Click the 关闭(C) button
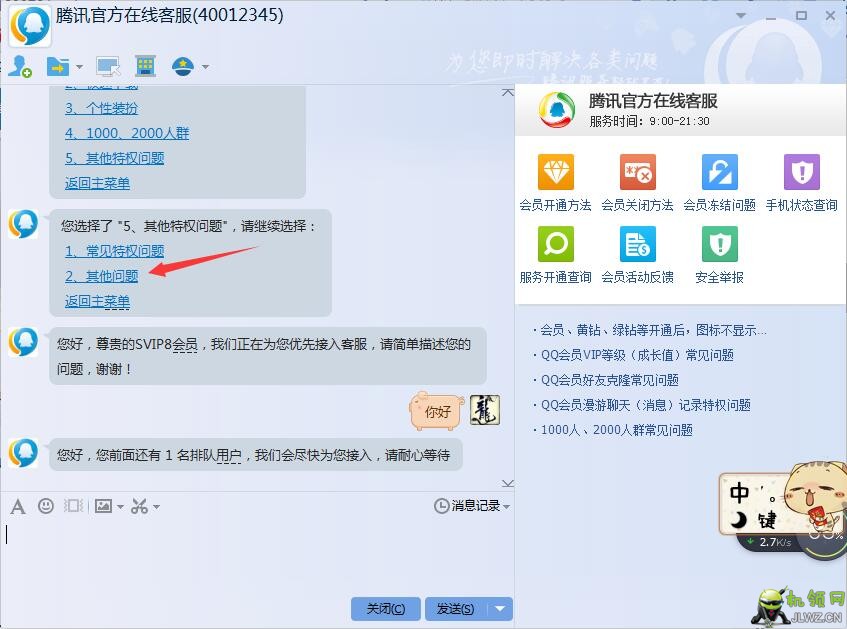Screen dimensions: 847x629 [x=386, y=609]
